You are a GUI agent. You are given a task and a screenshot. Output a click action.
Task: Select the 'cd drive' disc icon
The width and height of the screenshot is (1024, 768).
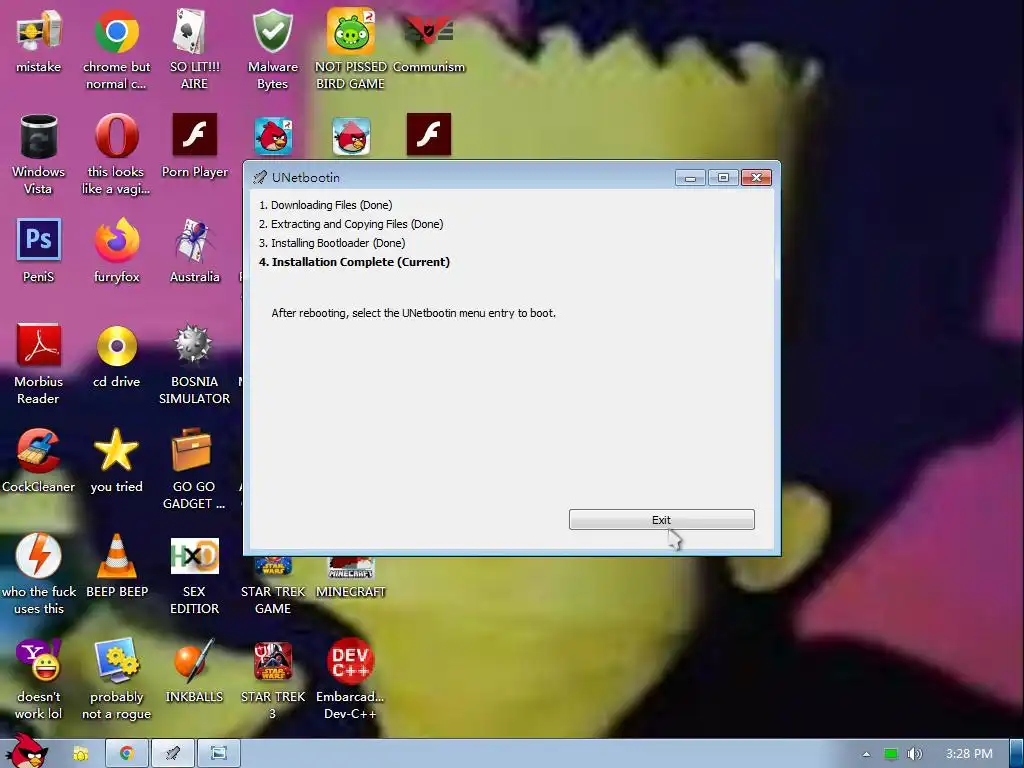[116, 357]
